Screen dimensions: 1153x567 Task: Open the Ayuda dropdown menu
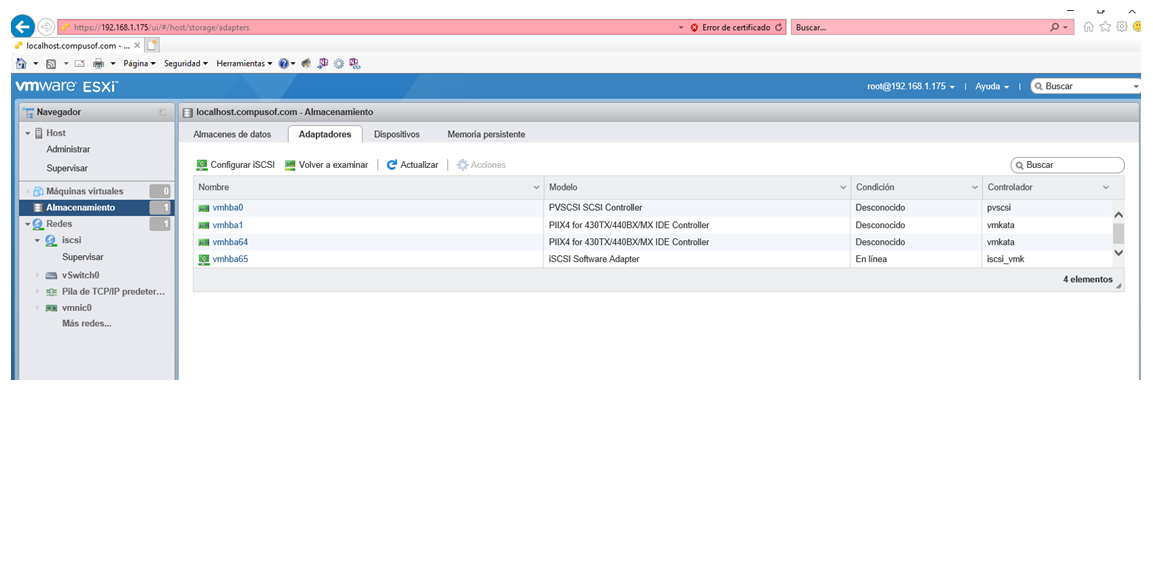click(x=992, y=86)
